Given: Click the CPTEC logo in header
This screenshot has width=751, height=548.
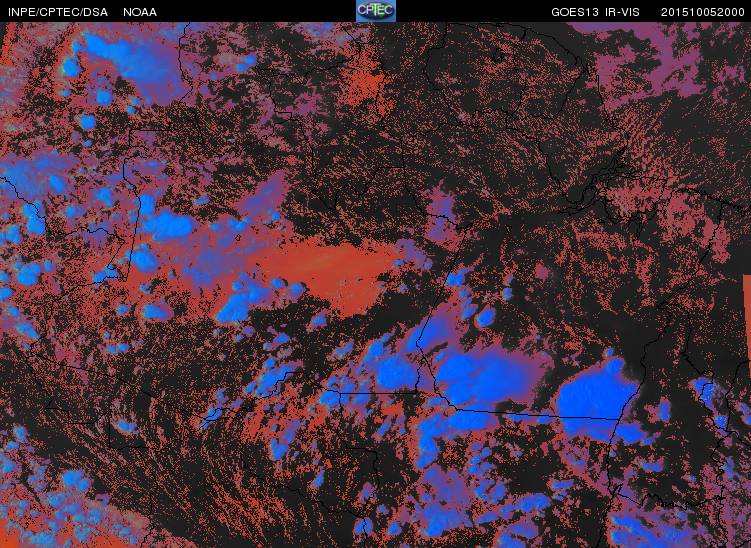Looking at the screenshot, I should coord(376,11).
